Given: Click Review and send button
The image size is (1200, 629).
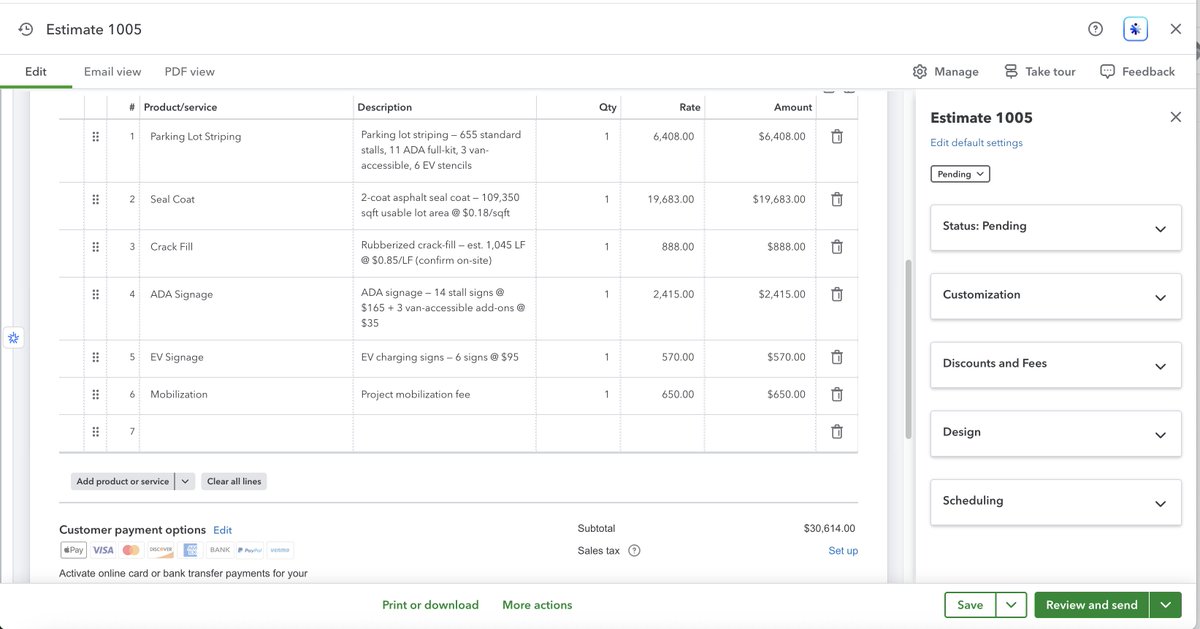Looking at the screenshot, I should pyautogui.click(x=1092, y=605).
